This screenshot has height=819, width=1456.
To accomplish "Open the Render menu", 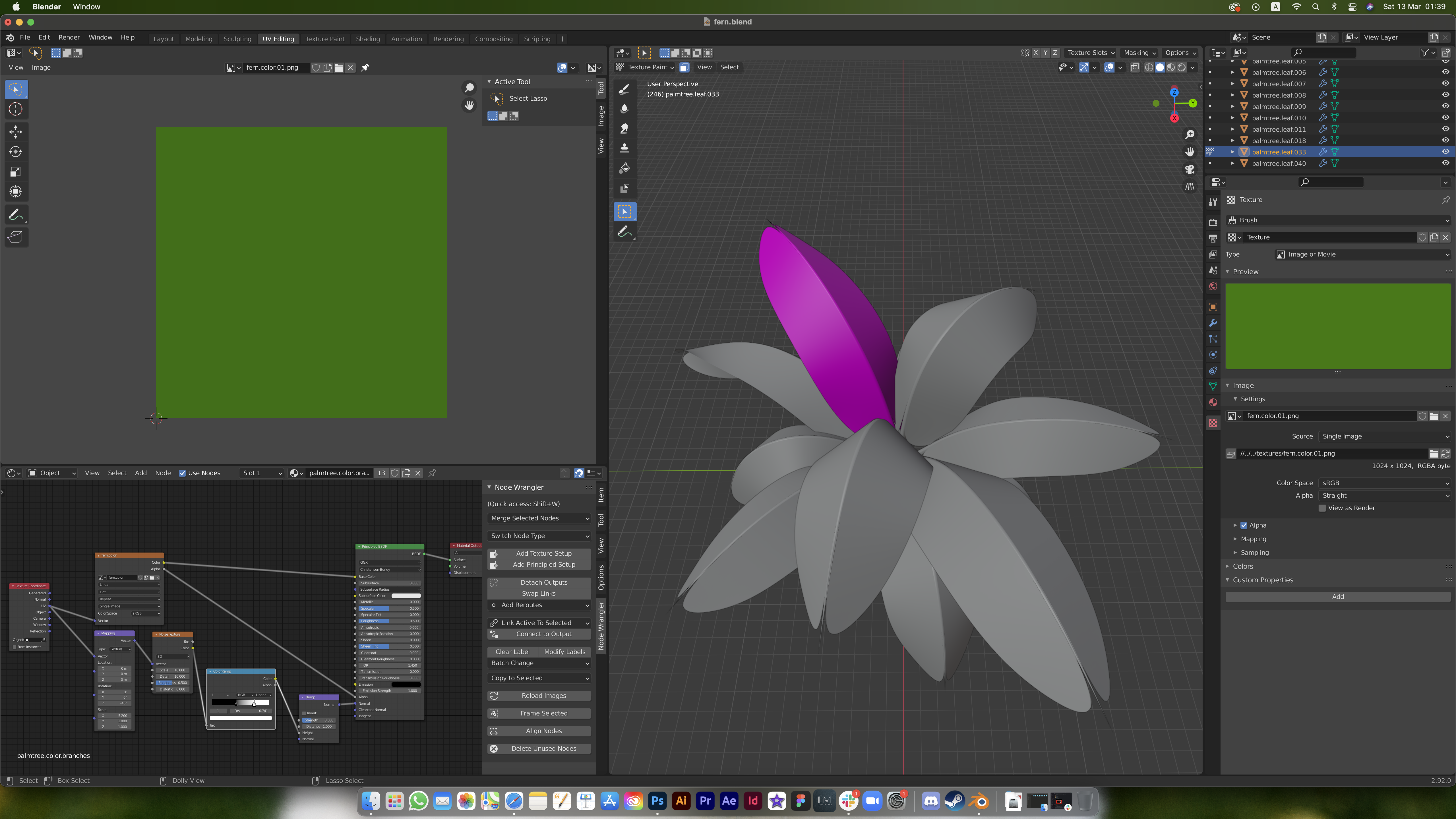I will pyautogui.click(x=69, y=37).
